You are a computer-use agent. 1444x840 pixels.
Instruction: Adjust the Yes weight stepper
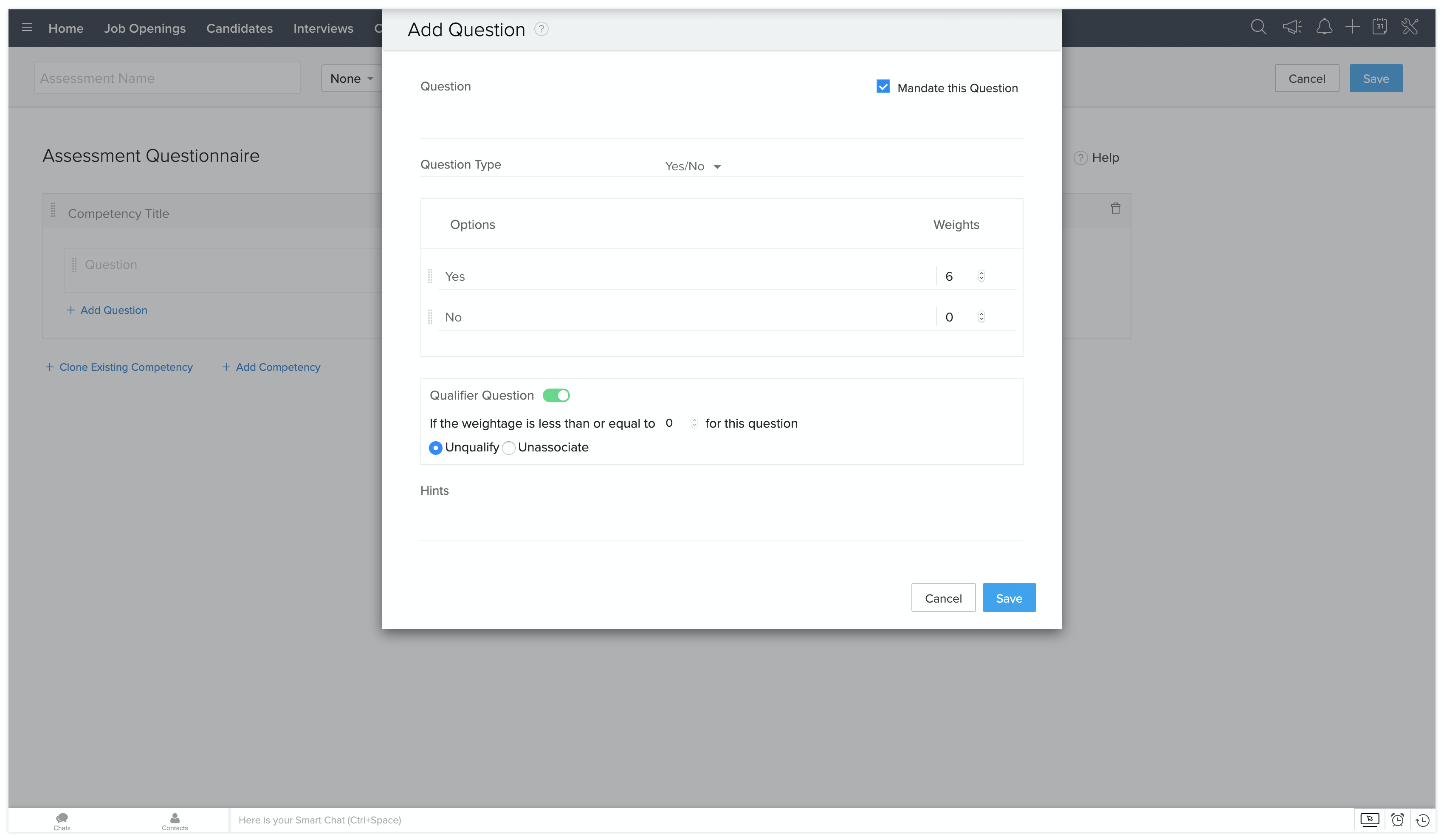(981, 276)
